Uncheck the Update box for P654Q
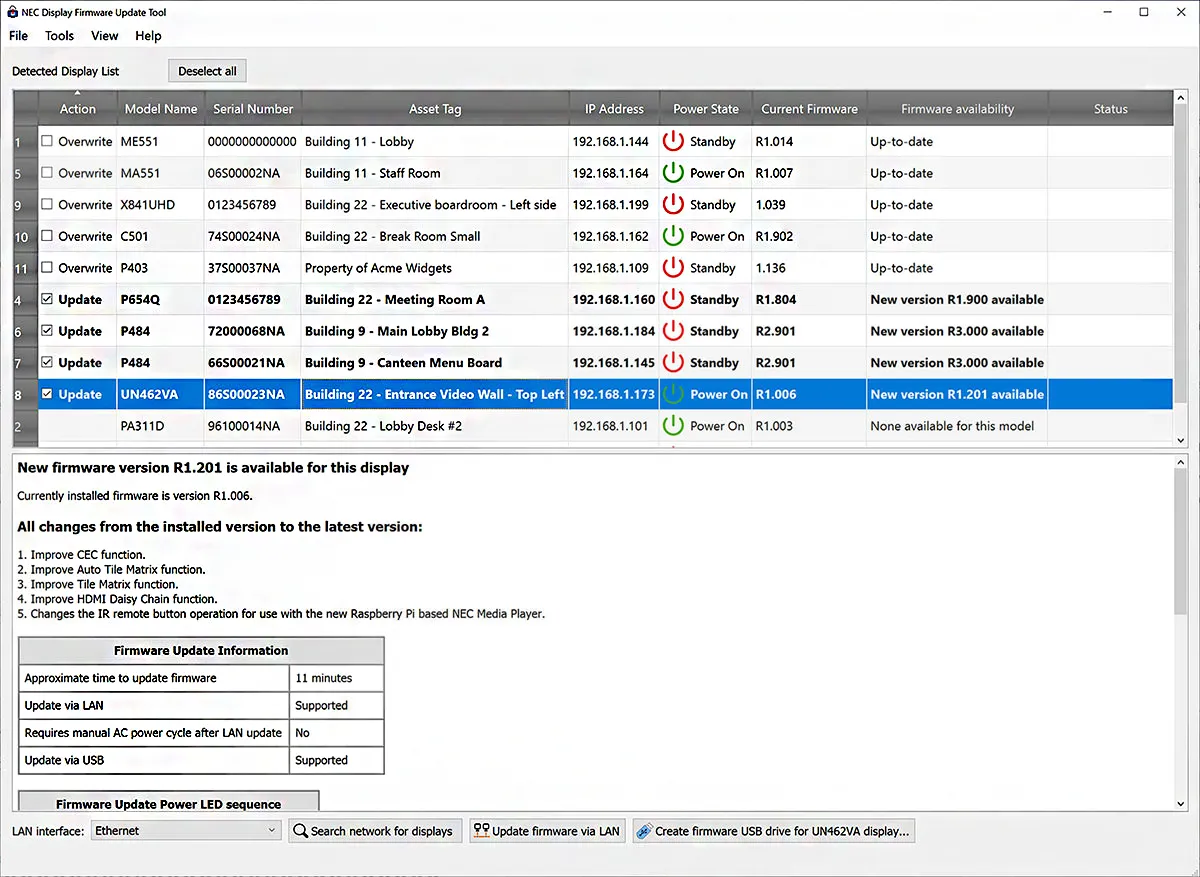Screen dimensions: 1200x877 47,299
